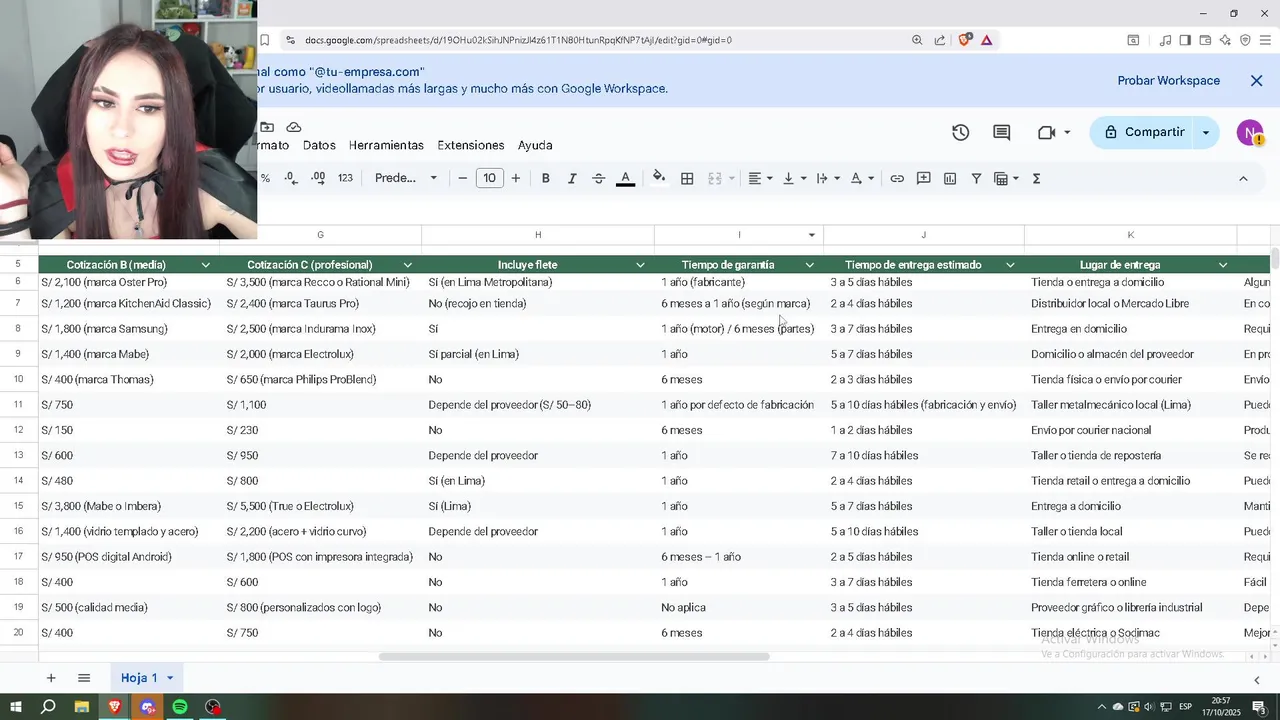
Task: Apply strikethrough formatting
Action: pos(598,178)
